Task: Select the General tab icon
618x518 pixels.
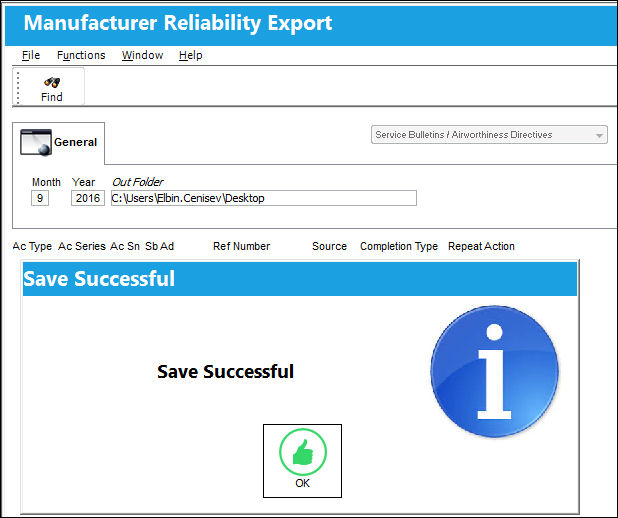Action: [36, 142]
